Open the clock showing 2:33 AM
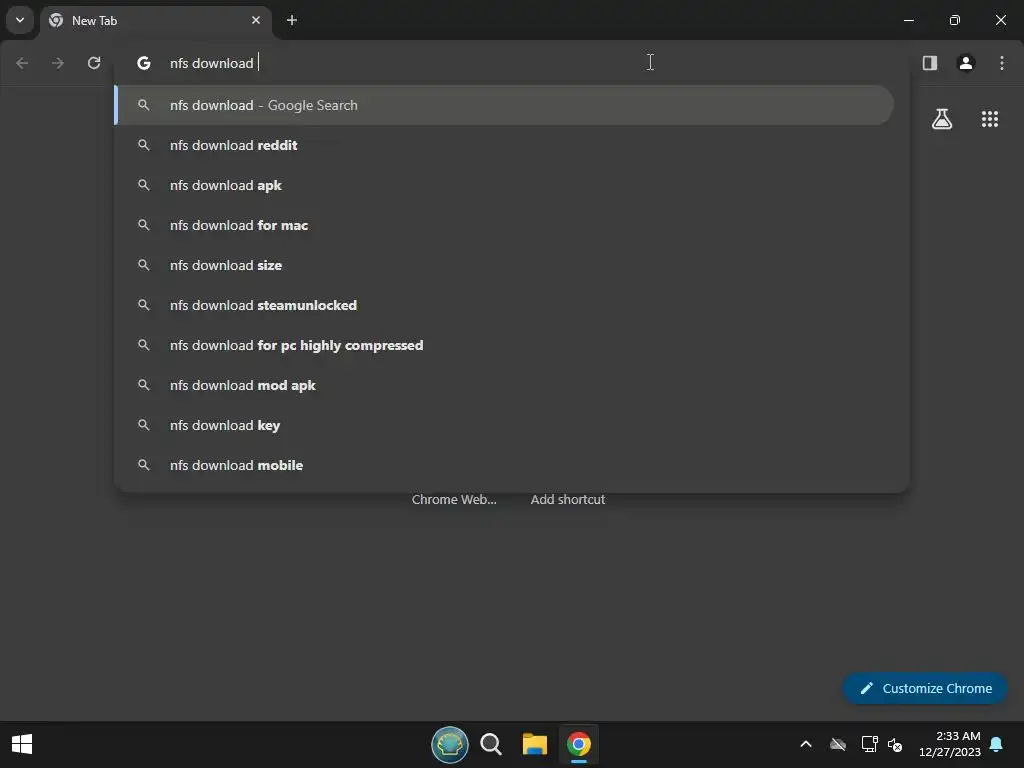Viewport: 1024px width, 768px height. 950,744
